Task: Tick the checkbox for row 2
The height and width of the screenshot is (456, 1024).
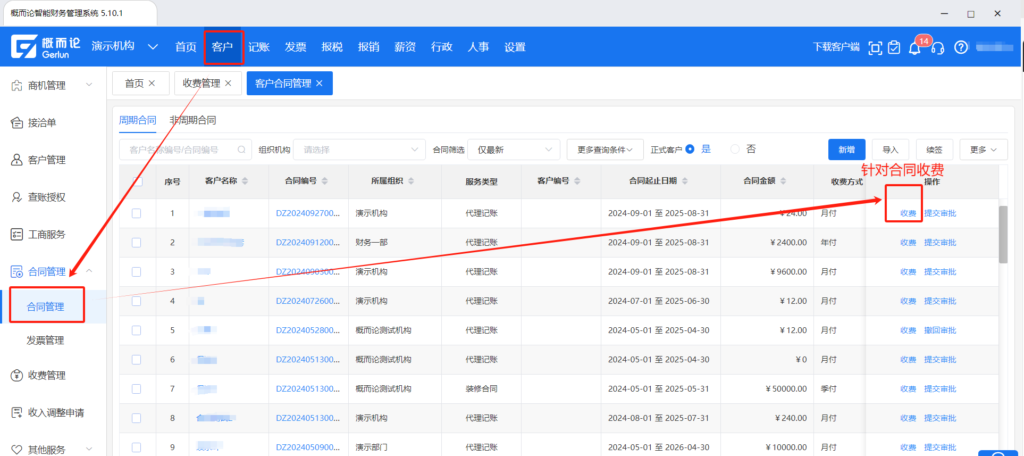Action: pyautogui.click(x=136, y=242)
